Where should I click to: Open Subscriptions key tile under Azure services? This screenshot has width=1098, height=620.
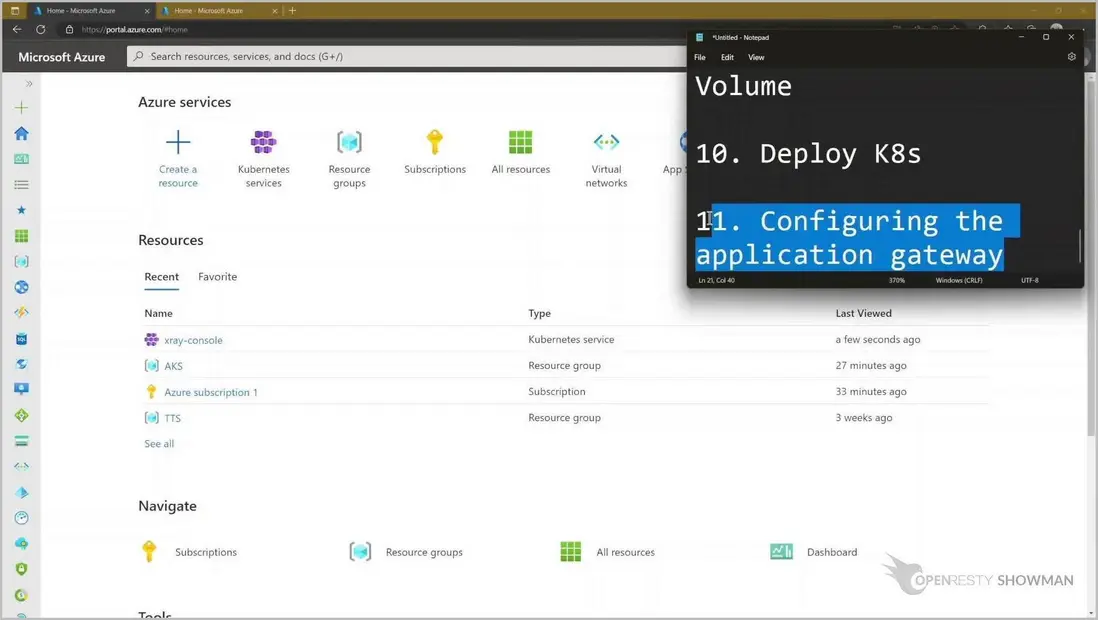pyautogui.click(x=435, y=152)
